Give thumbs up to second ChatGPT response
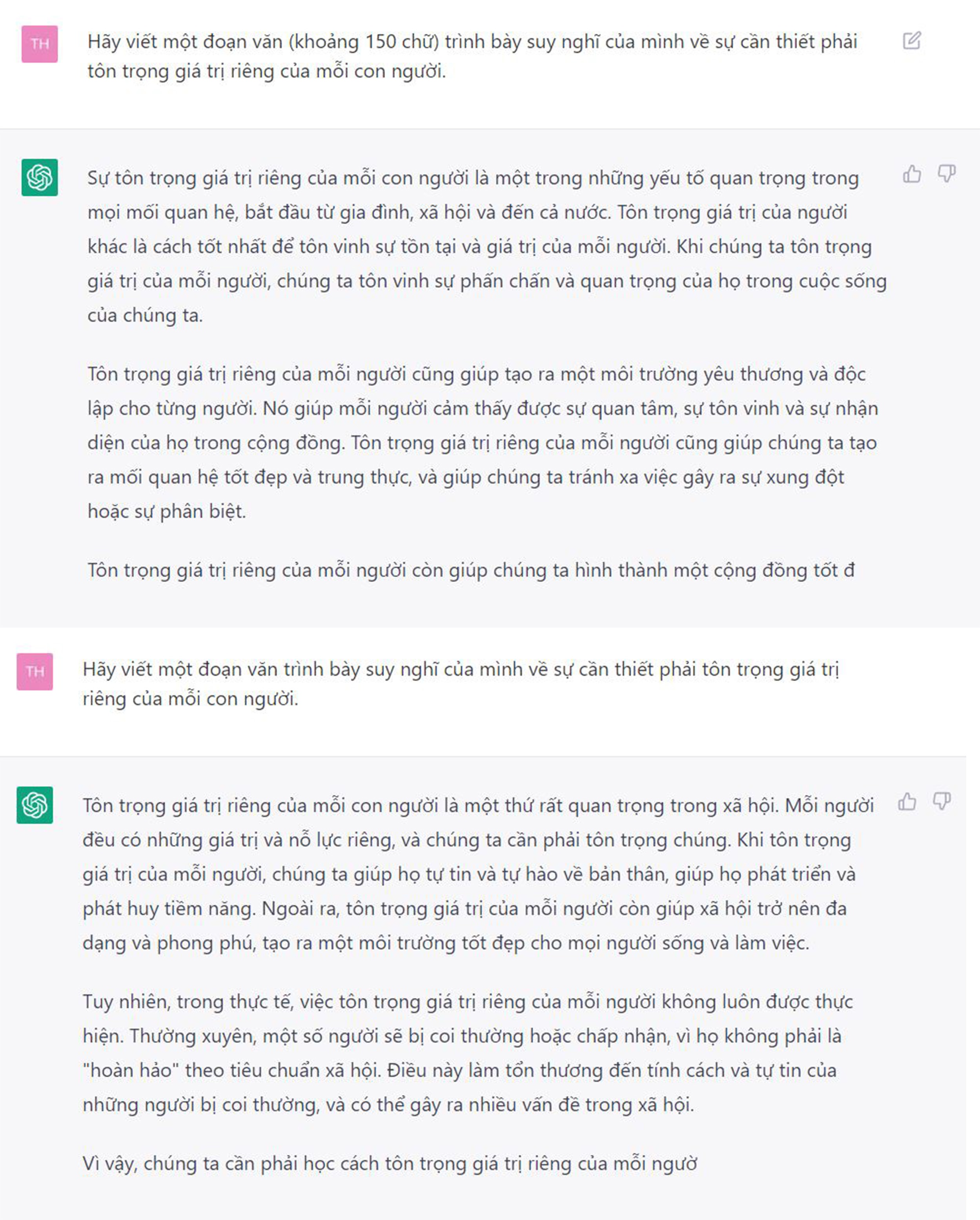 907,802
